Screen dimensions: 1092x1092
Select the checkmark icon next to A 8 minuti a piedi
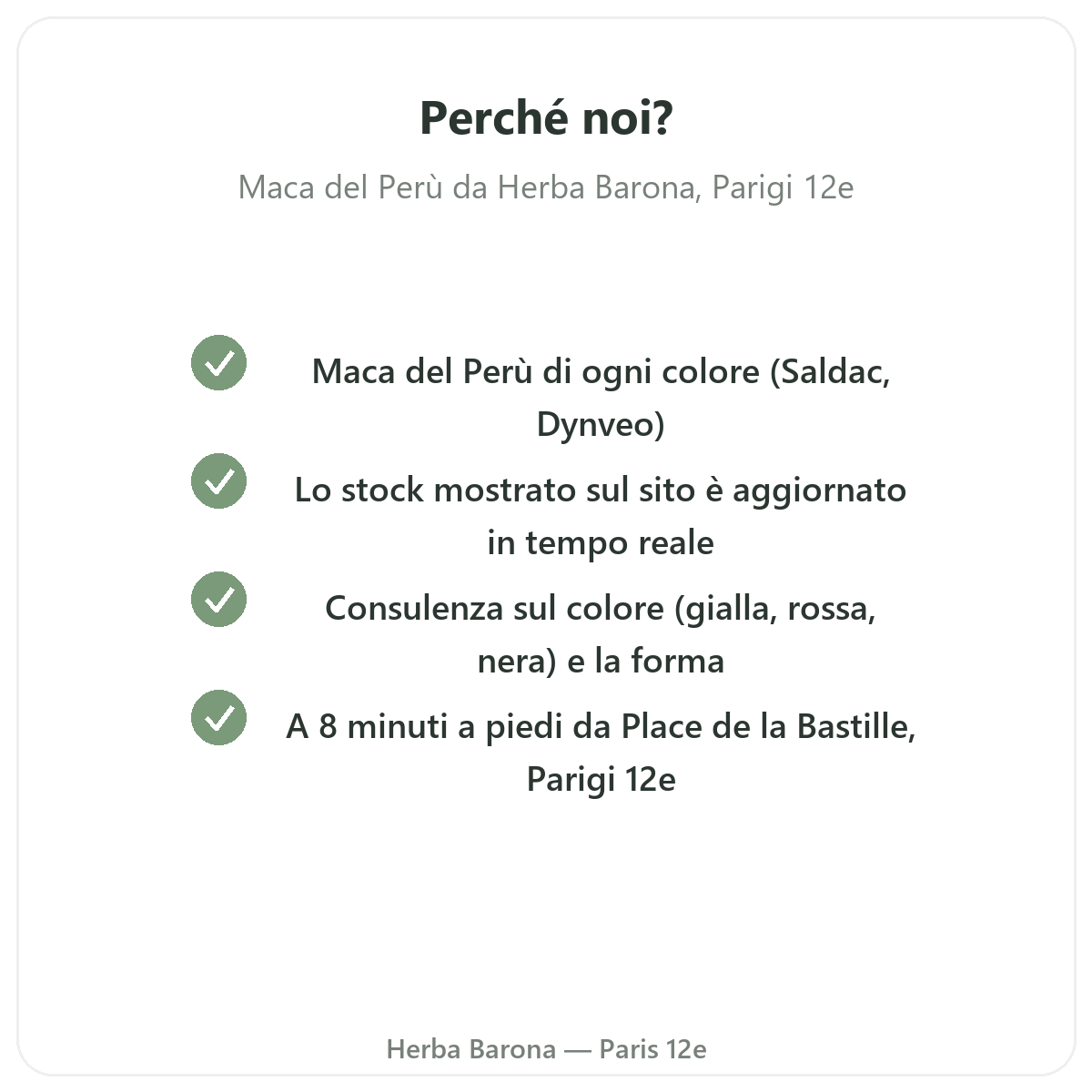tap(218, 717)
